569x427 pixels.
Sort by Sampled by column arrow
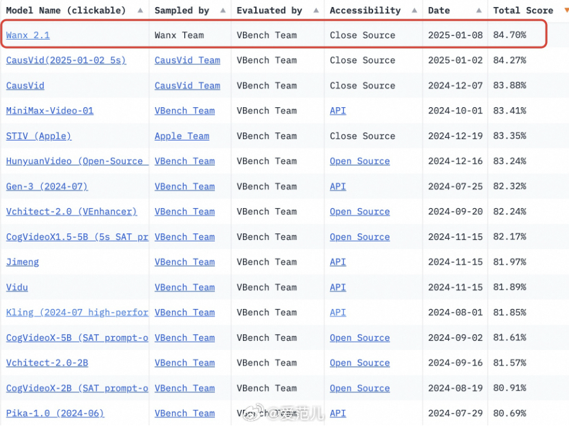coord(223,11)
